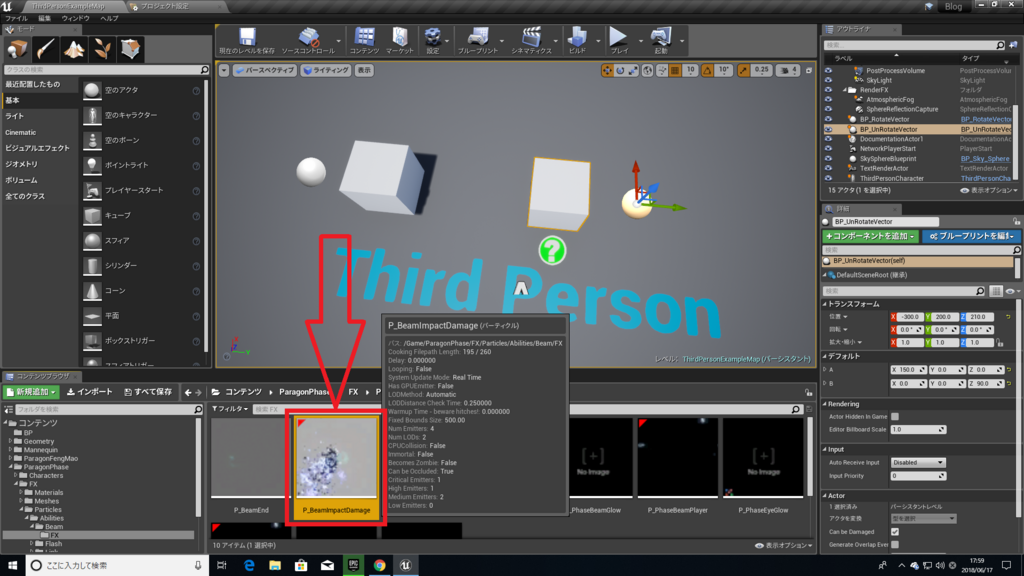1024x576 pixels.
Task: Hide SkyLight using its eye icon
Action: [828, 80]
